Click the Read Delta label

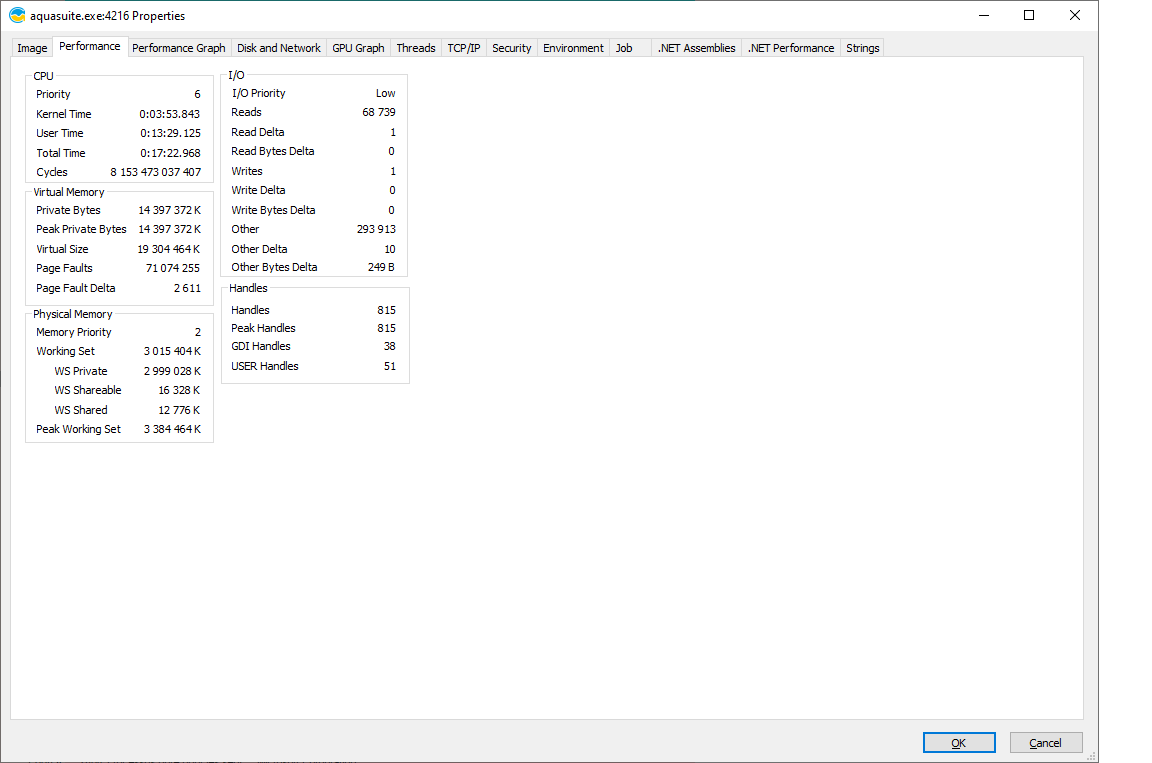258,132
